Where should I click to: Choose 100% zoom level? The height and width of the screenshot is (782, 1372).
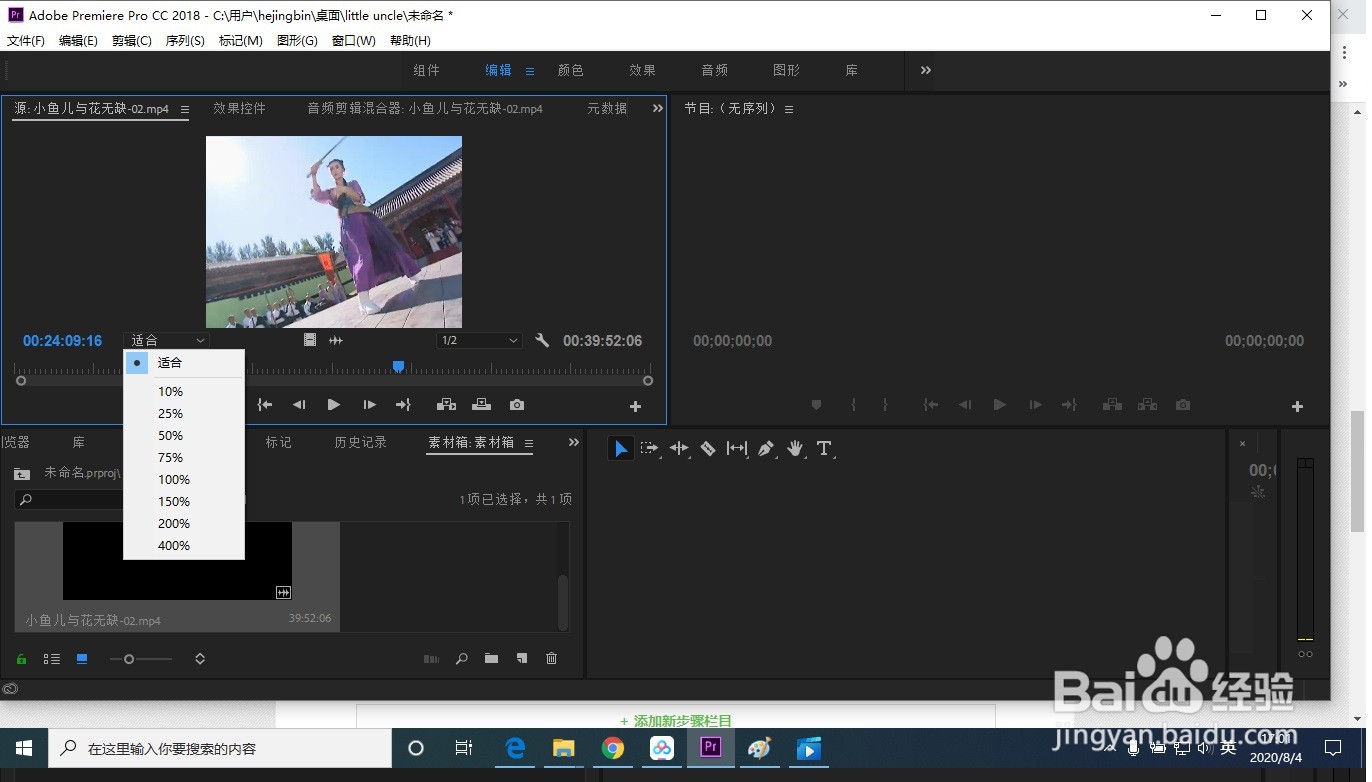tap(184, 480)
